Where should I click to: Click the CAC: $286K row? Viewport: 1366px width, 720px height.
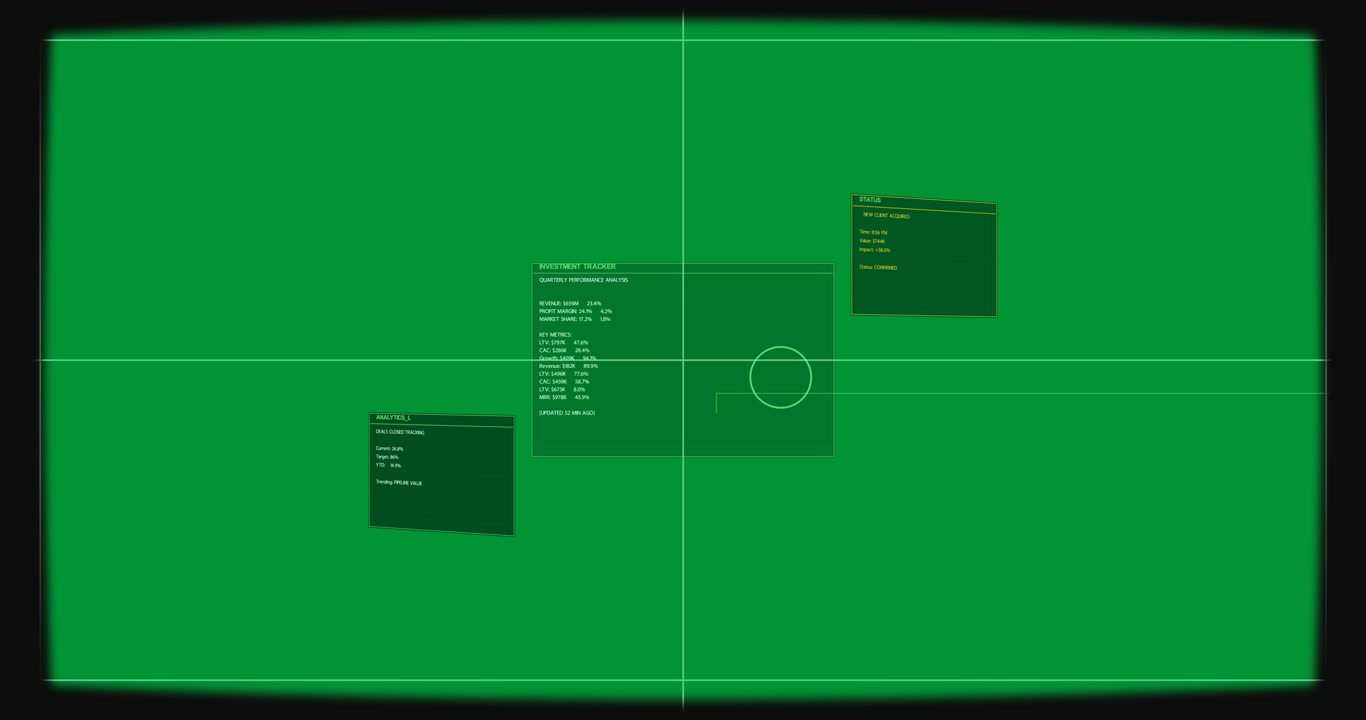coord(564,351)
